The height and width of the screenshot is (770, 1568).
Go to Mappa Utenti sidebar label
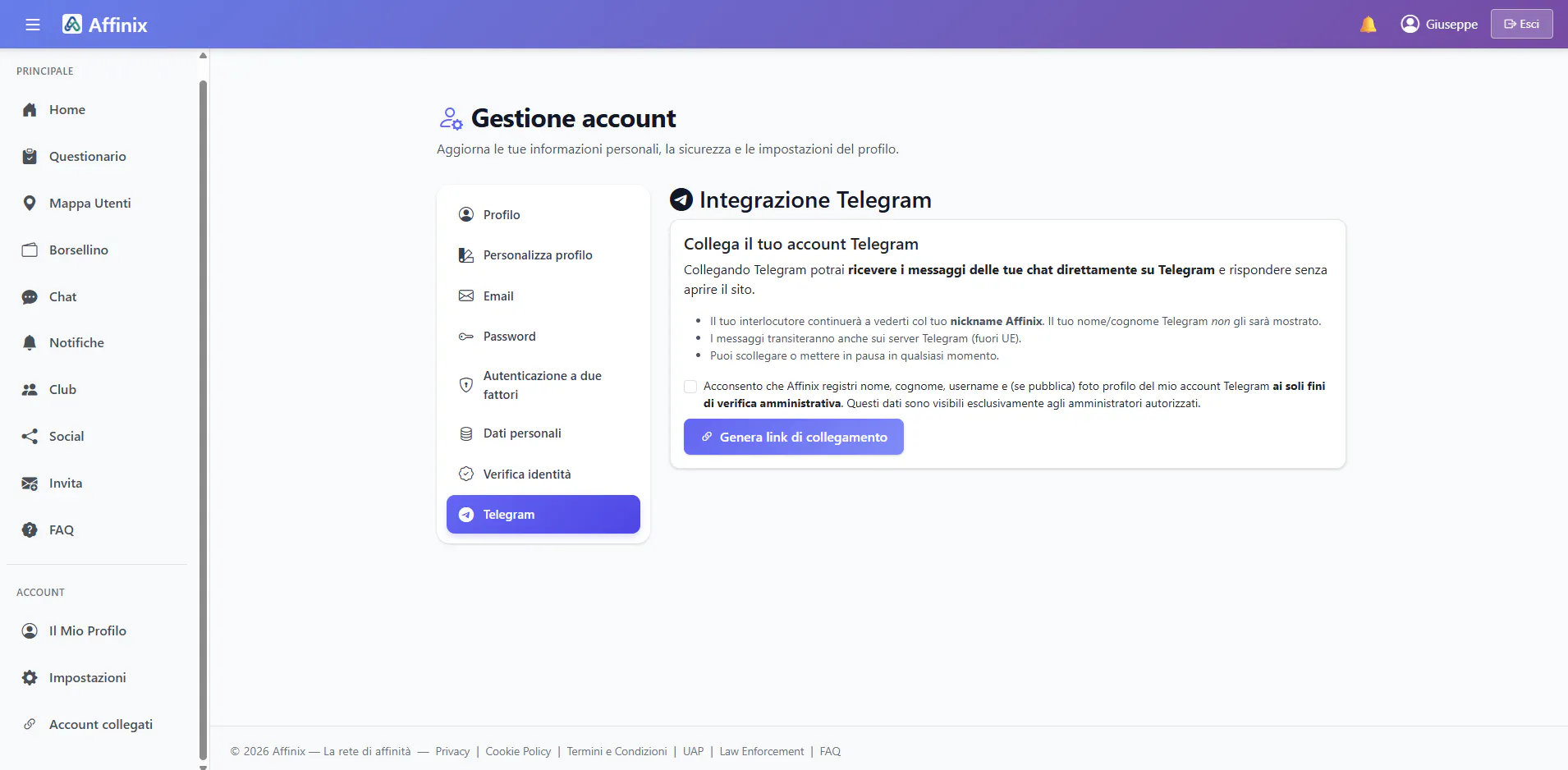(90, 204)
